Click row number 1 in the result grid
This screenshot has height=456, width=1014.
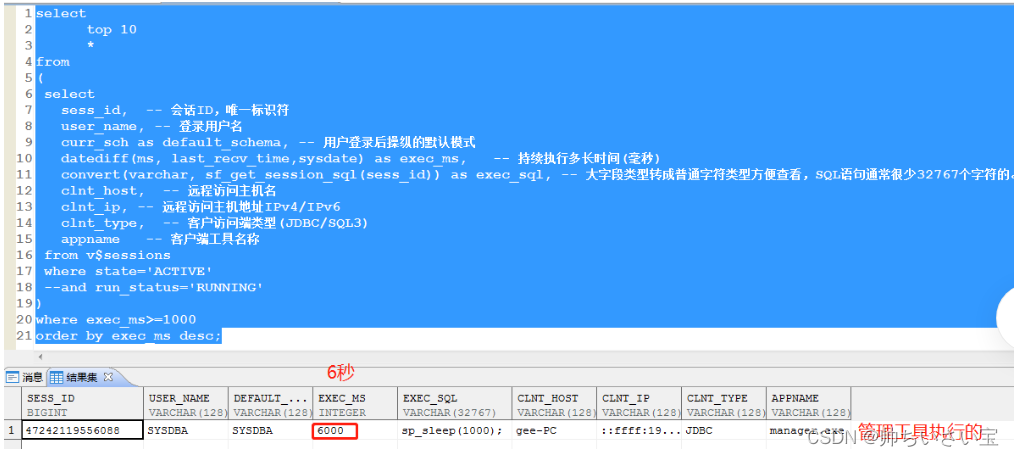point(12,431)
